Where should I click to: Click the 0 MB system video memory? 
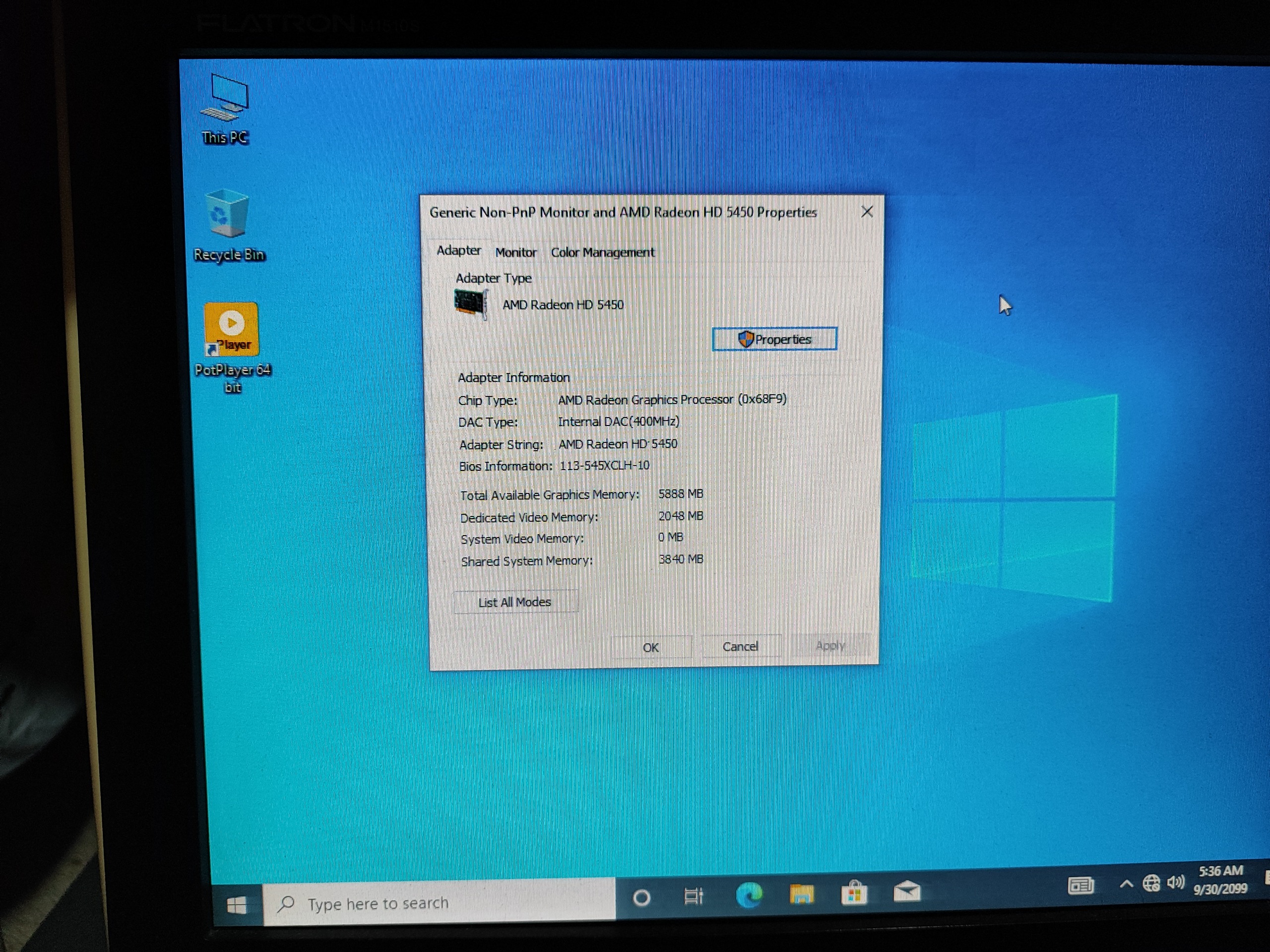click(x=671, y=537)
